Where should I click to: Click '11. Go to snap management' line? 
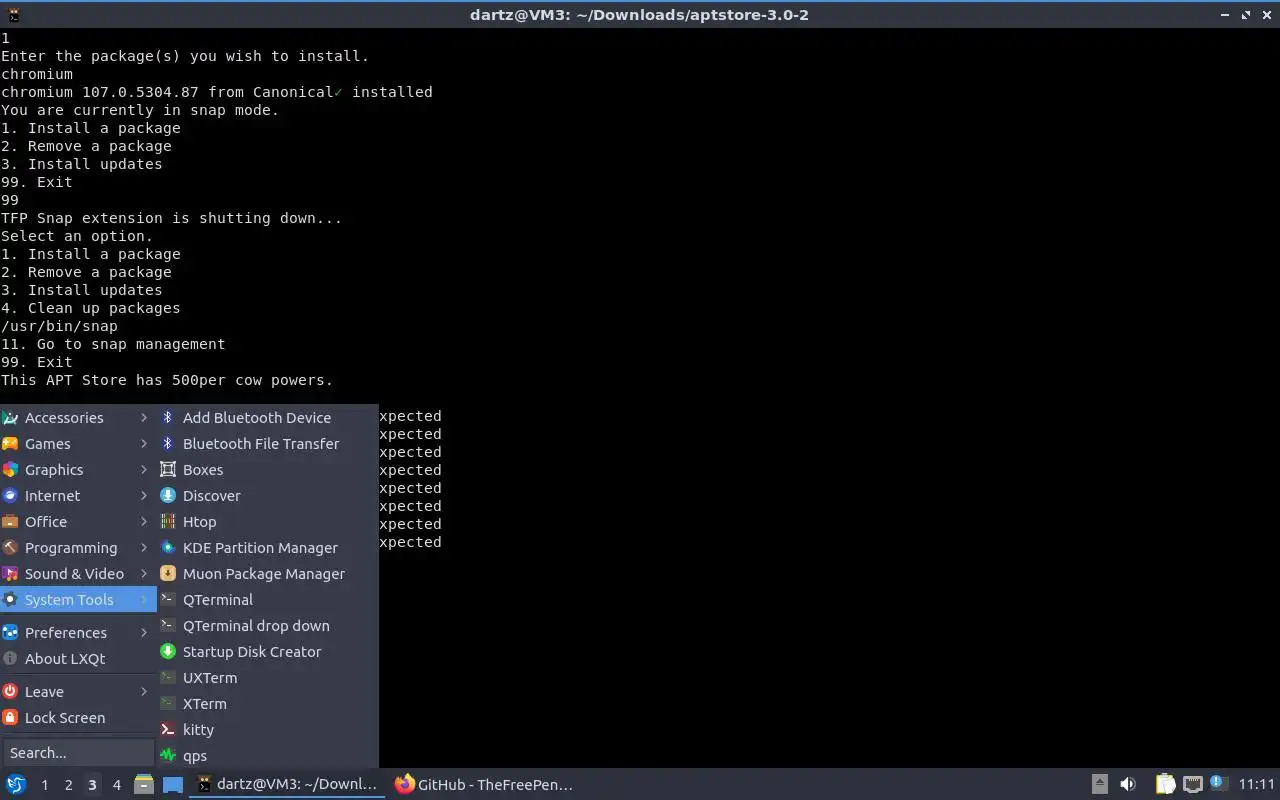point(113,344)
